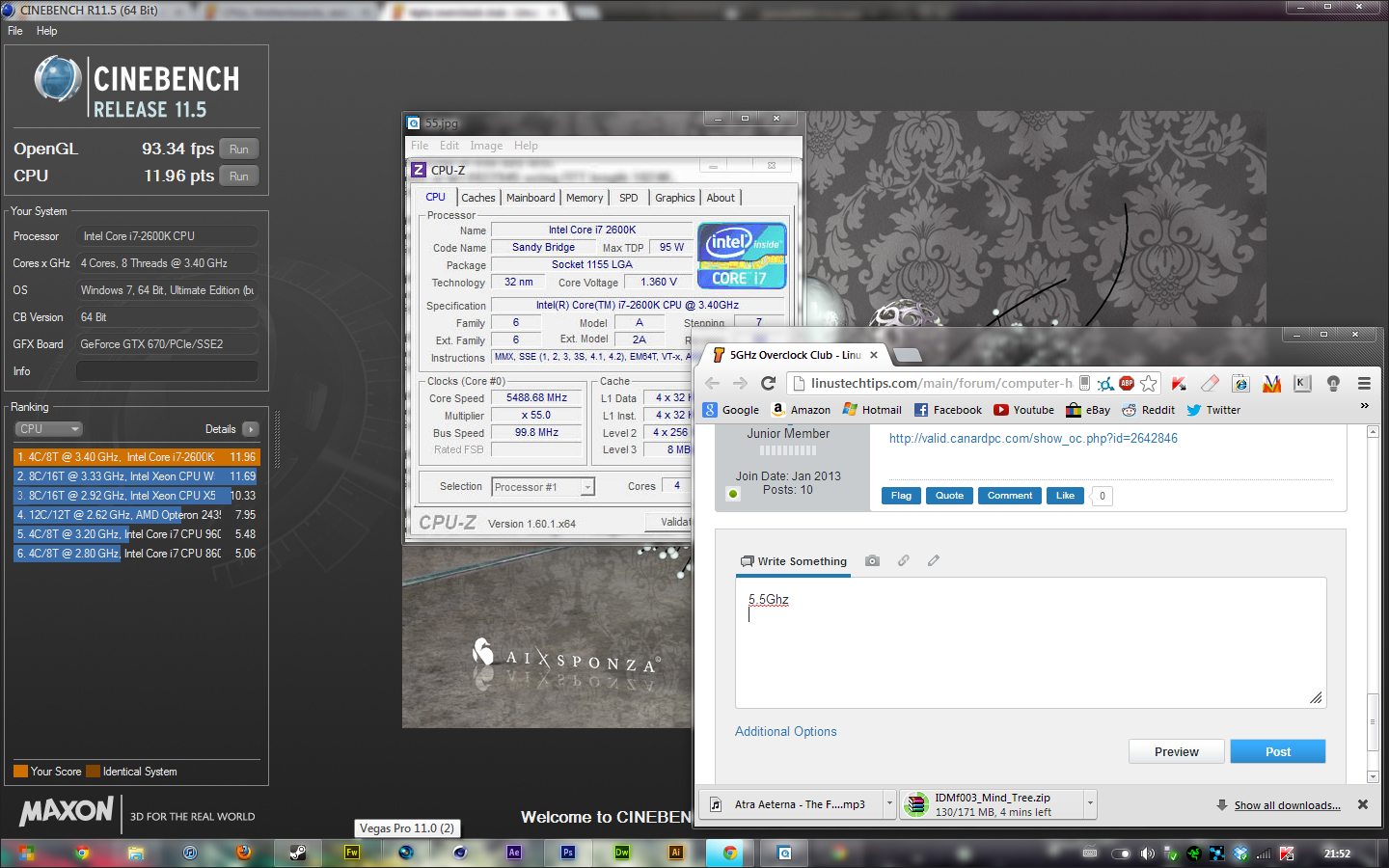Click the Chrome back arrow
1389x868 pixels.
[713, 383]
